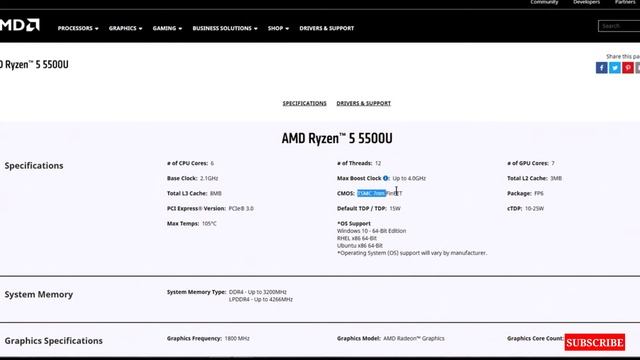Click RHEL x86 64-Bit text
640x360 pixels.
tap(357, 238)
